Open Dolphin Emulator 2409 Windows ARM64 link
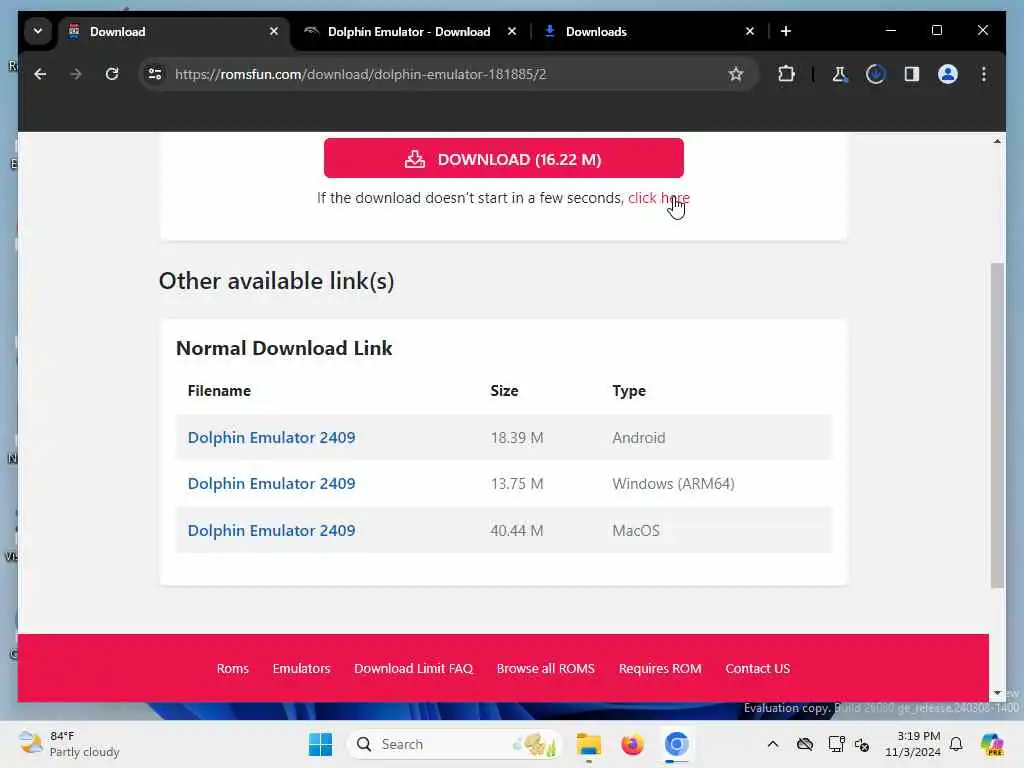This screenshot has width=1024, height=768. pos(271,484)
